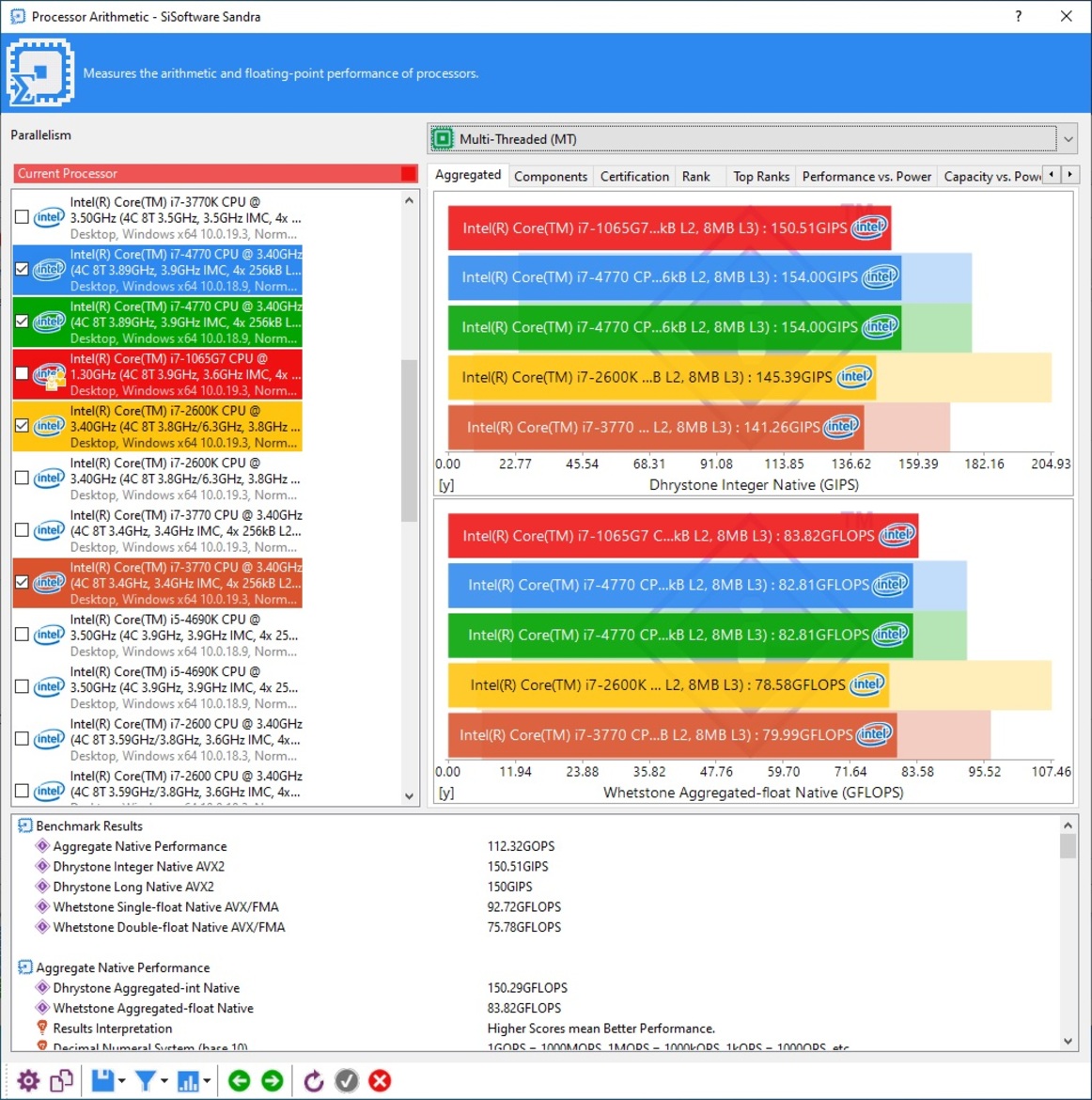The height and width of the screenshot is (1100, 1092).
Task: Click the Intel logo on the 83.82GFLOPS red bar
Action: 897,535
